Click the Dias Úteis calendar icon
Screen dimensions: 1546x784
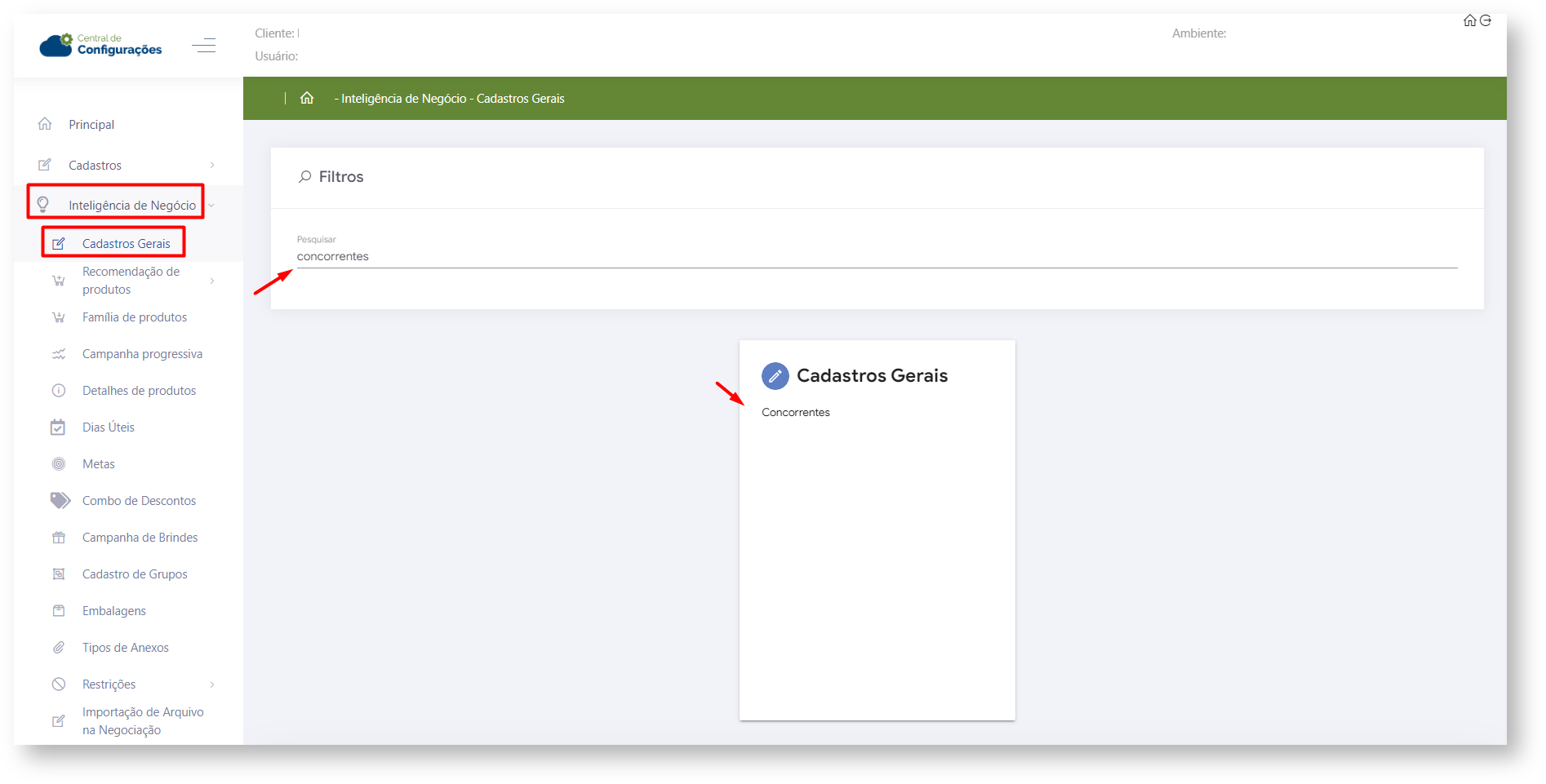(x=58, y=427)
